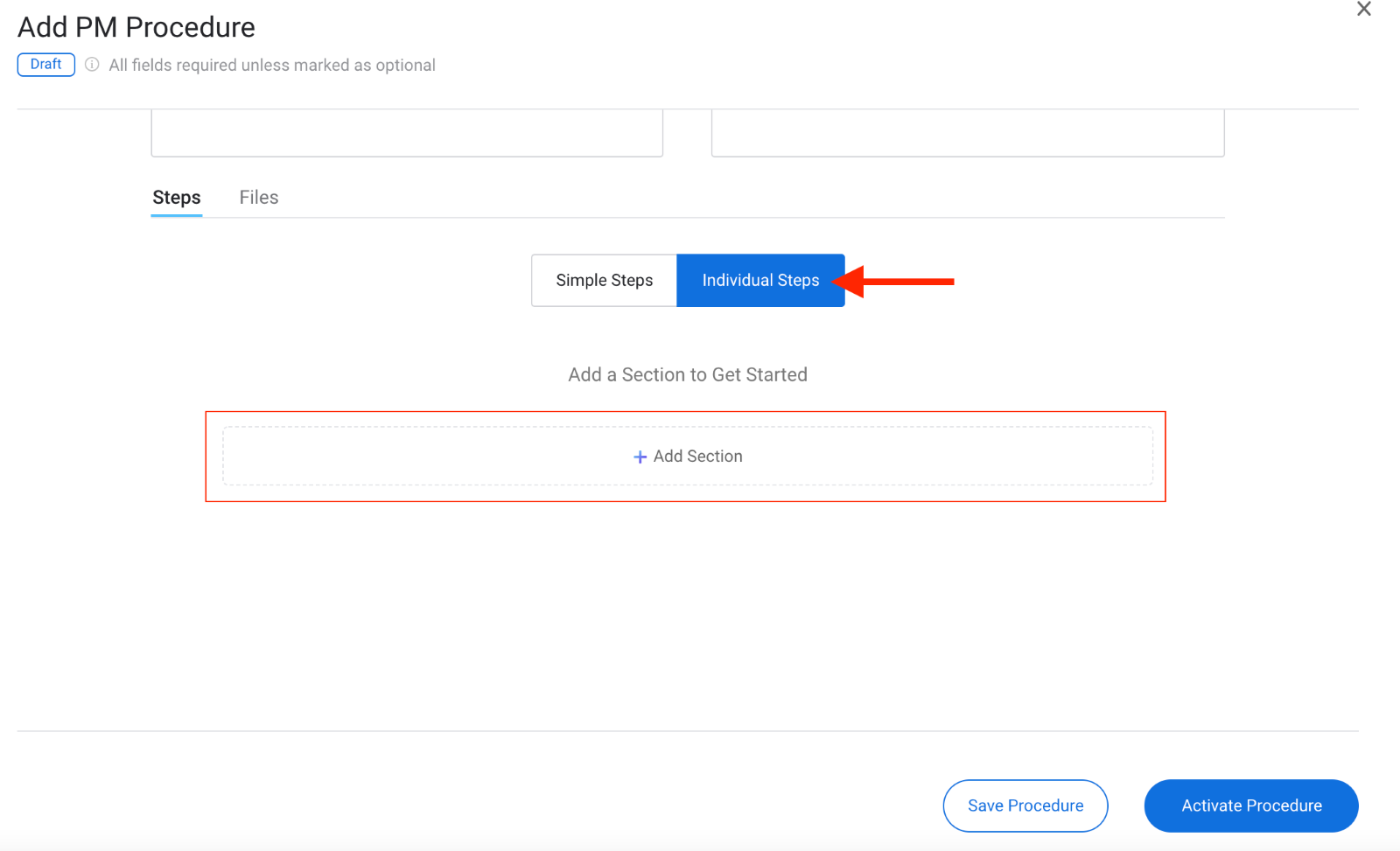The height and width of the screenshot is (851, 1400).
Task: Focus the left text input box
Action: click(407, 134)
